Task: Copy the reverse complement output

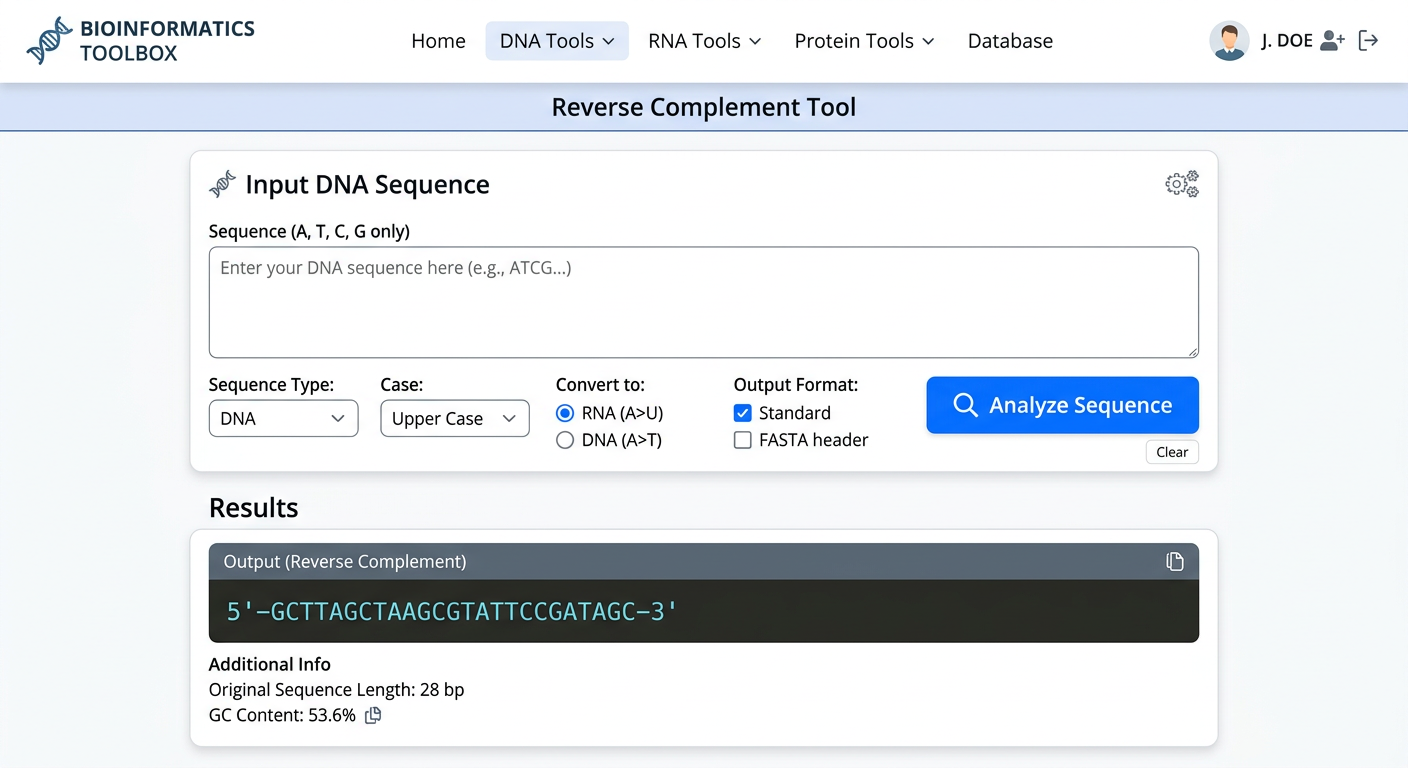Action: tap(1175, 562)
